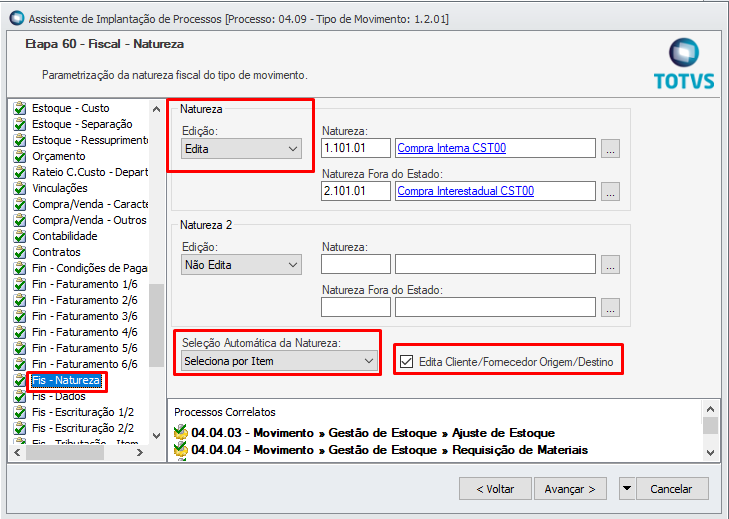
Task: Click checkmark icon beside Contratos
Action: (20, 252)
